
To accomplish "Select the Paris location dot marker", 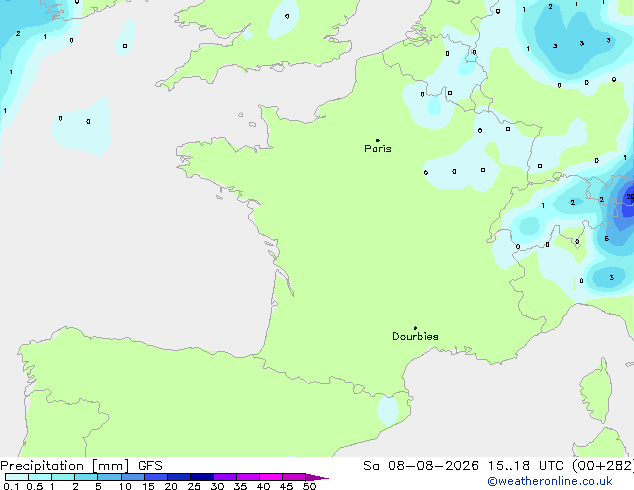I will [x=378, y=140].
